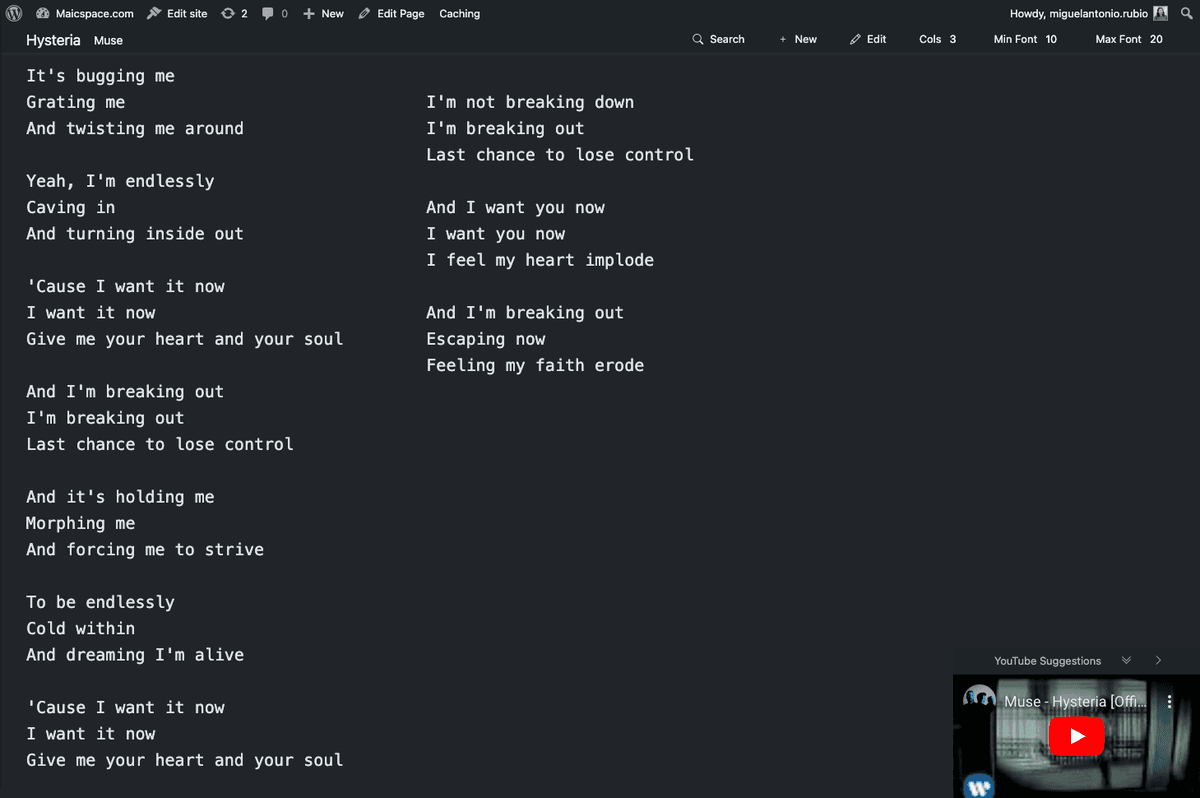Click Edit site in admin bar
This screenshot has height=798, width=1200.
(178, 13)
